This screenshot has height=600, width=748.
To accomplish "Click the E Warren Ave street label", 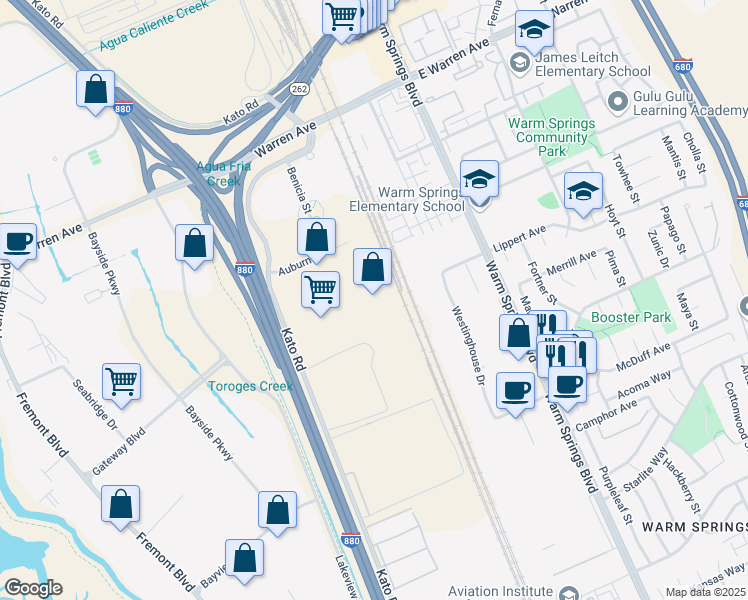I will coord(454,59).
